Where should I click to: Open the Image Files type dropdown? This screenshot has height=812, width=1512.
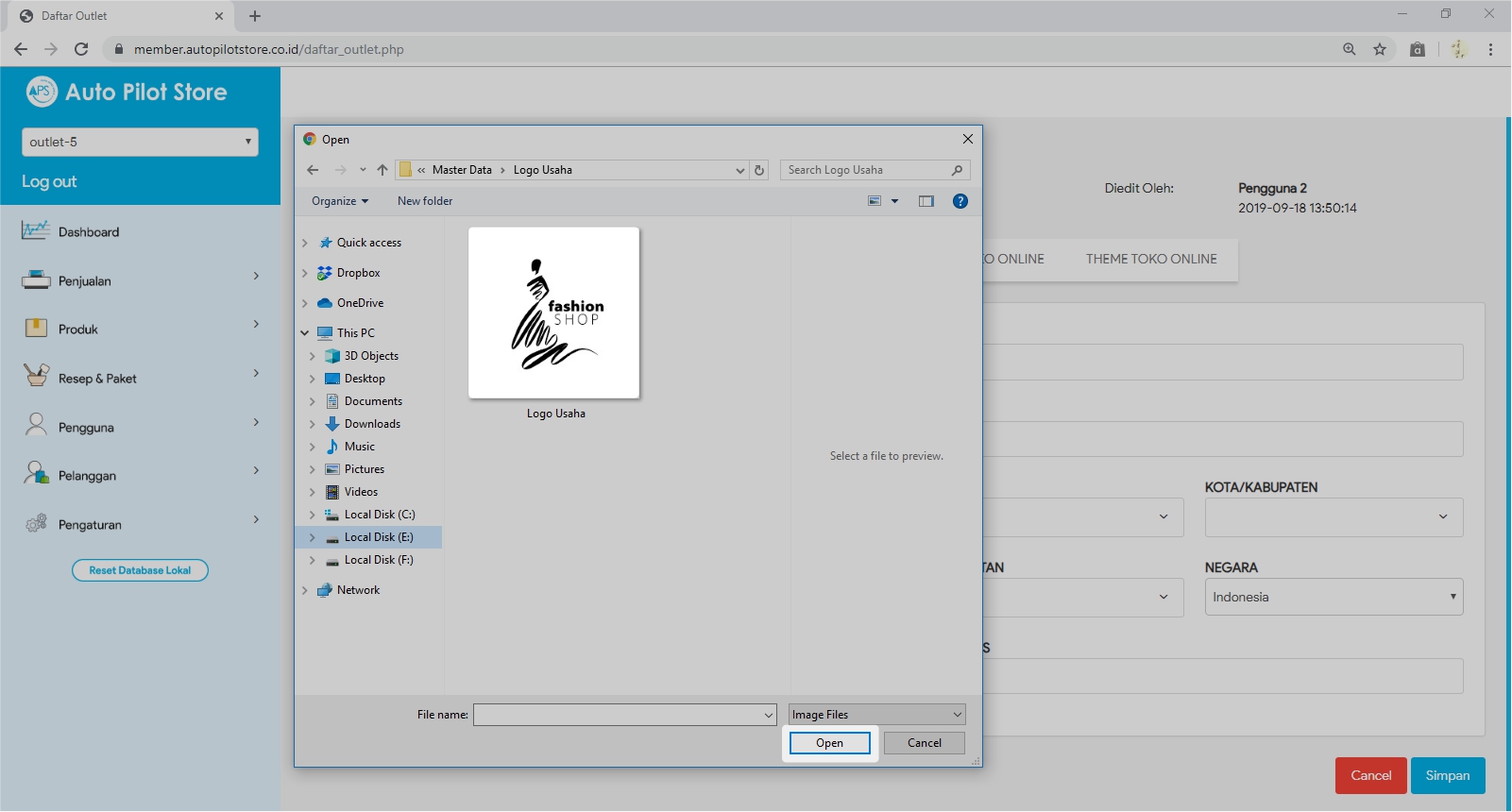point(876,715)
